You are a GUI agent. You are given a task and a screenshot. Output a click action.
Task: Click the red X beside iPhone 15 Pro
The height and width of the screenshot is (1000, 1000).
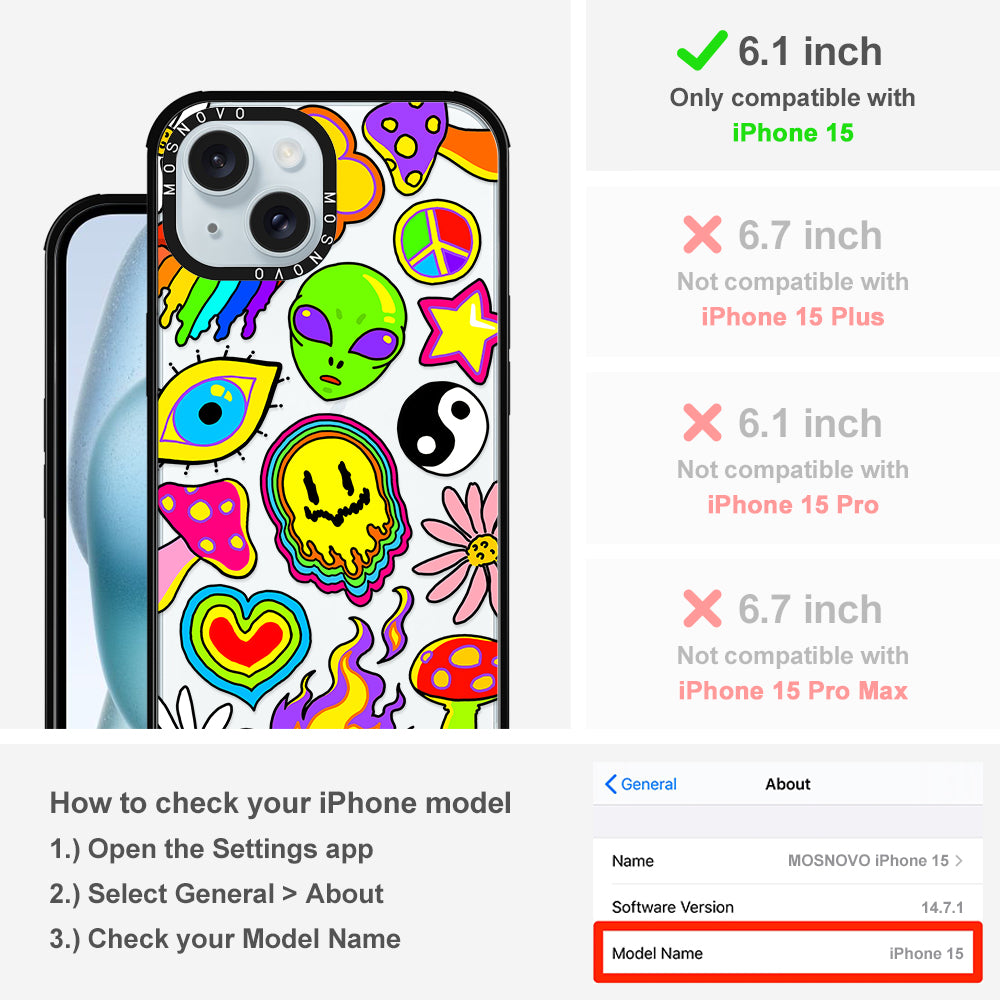702,422
